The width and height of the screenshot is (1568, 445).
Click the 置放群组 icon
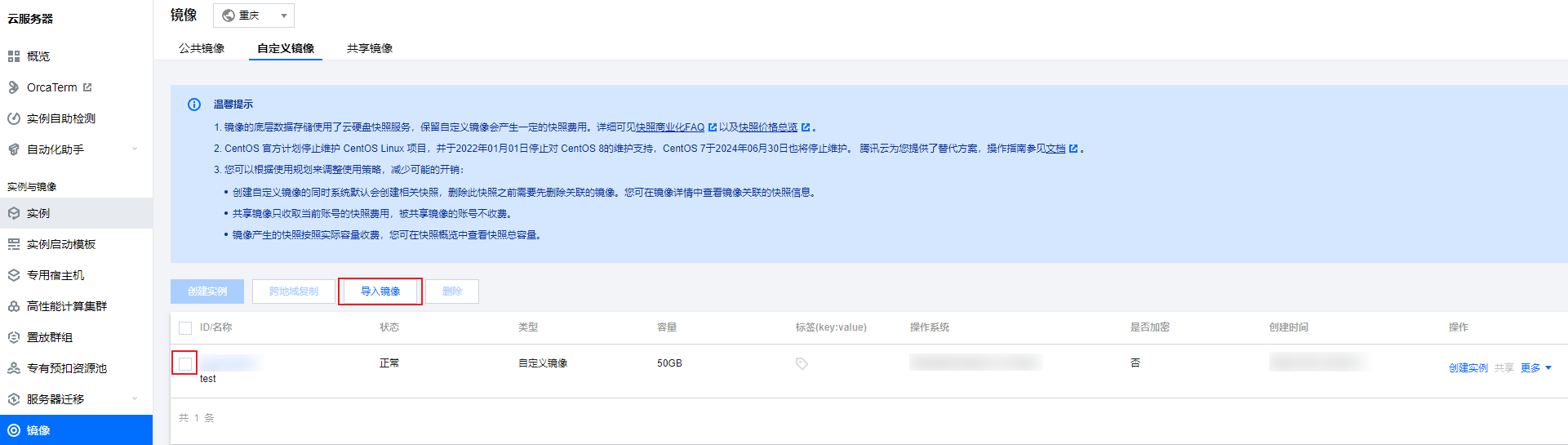click(14, 337)
